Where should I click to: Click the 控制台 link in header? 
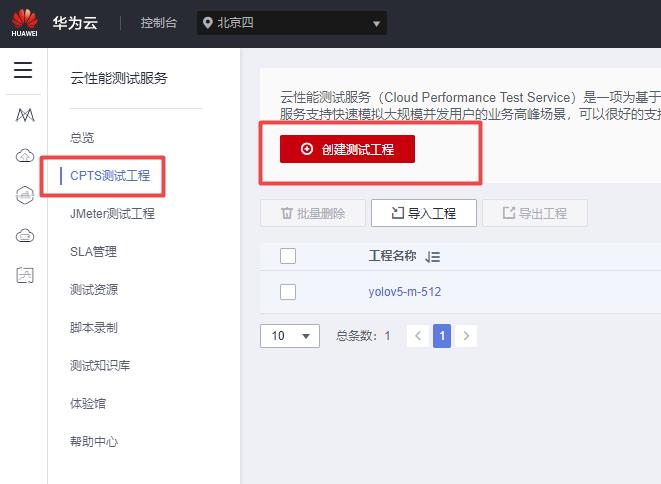click(x=159, y=23)
